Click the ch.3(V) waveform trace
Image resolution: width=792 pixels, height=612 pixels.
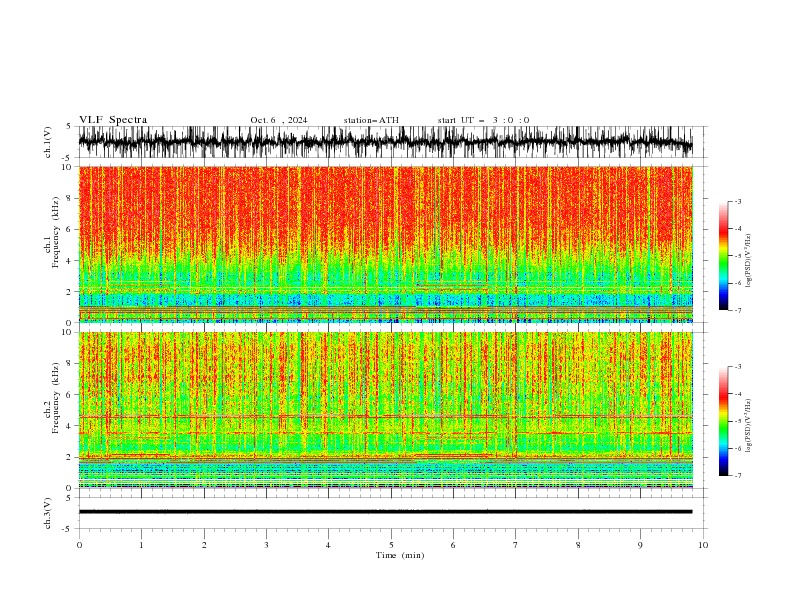pos(385,512)
